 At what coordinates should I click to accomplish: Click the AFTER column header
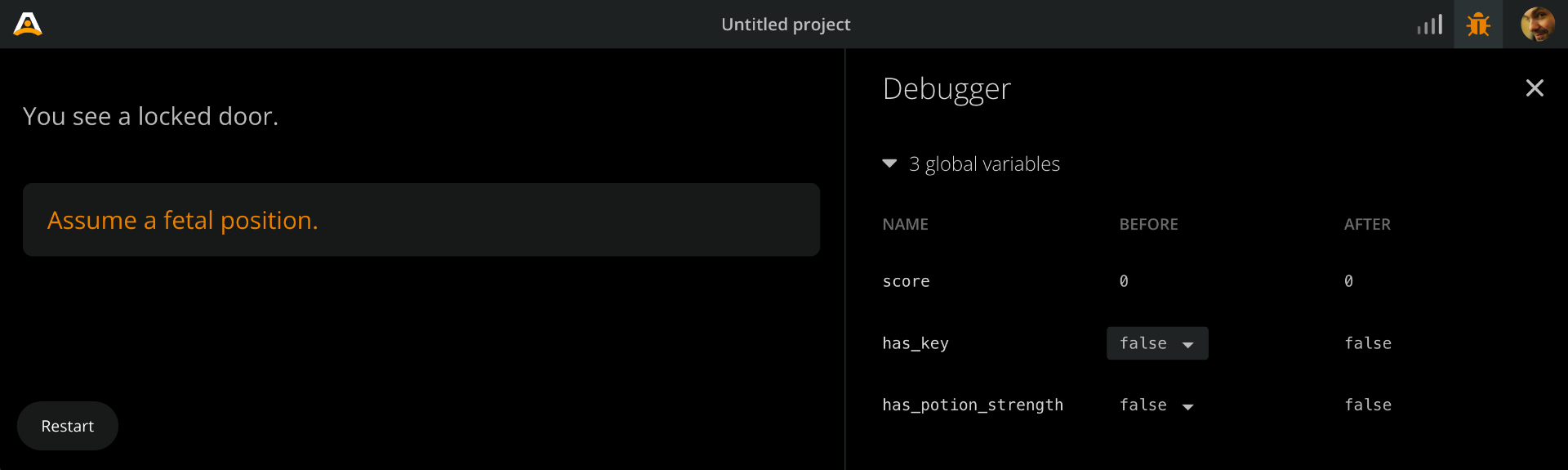(1367, 224)
